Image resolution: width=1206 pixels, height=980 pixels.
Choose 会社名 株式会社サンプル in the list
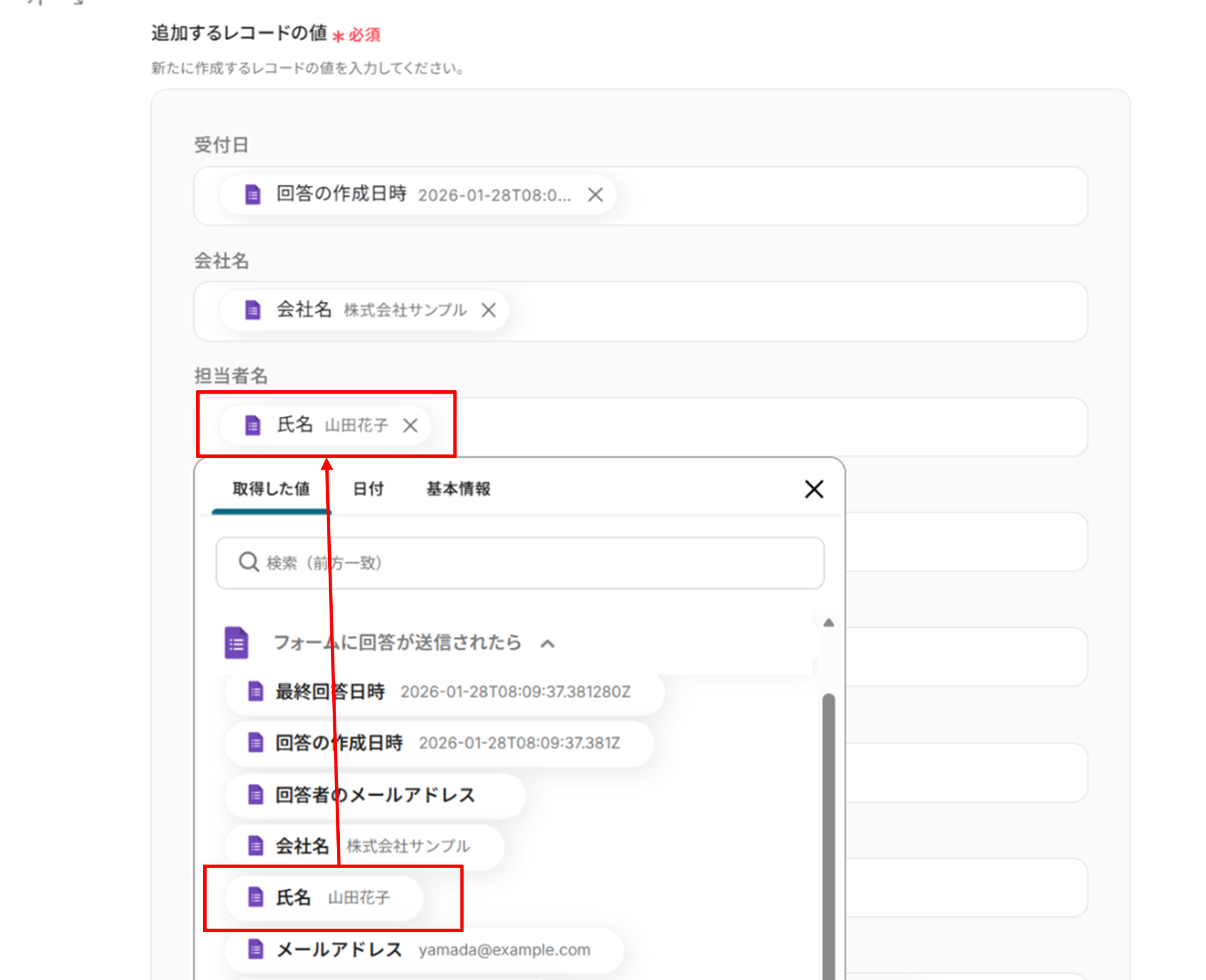click(365, 846)
